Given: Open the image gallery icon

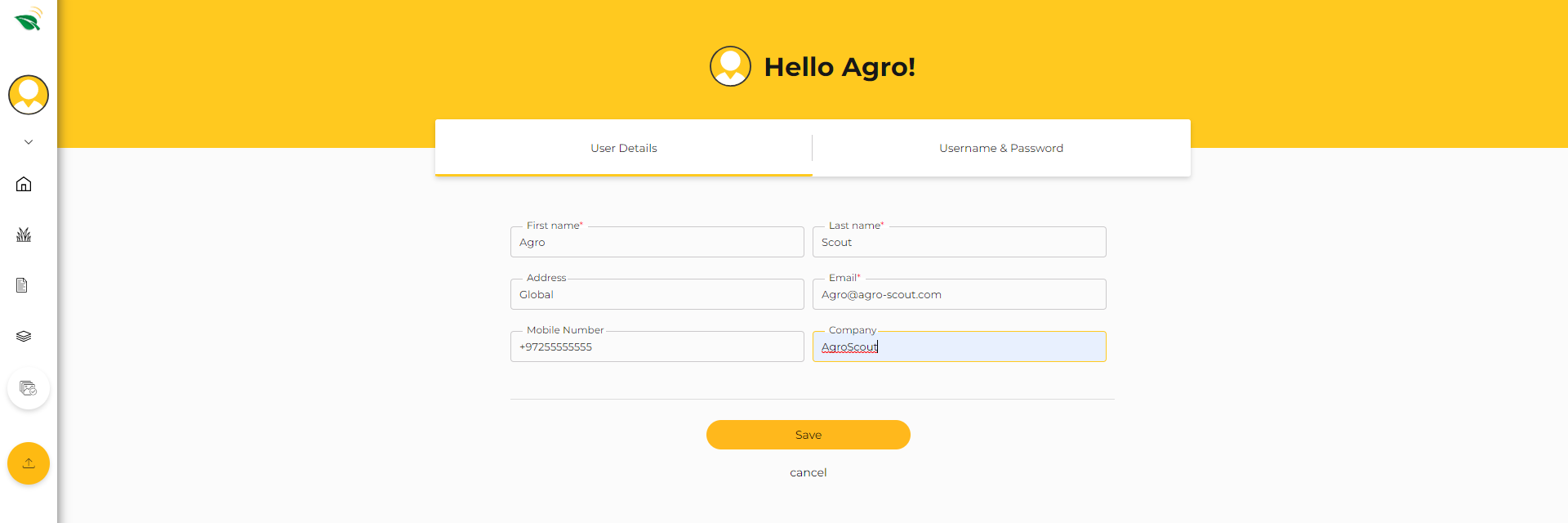Looking at the screenshot, I should [x=29, y=388].
